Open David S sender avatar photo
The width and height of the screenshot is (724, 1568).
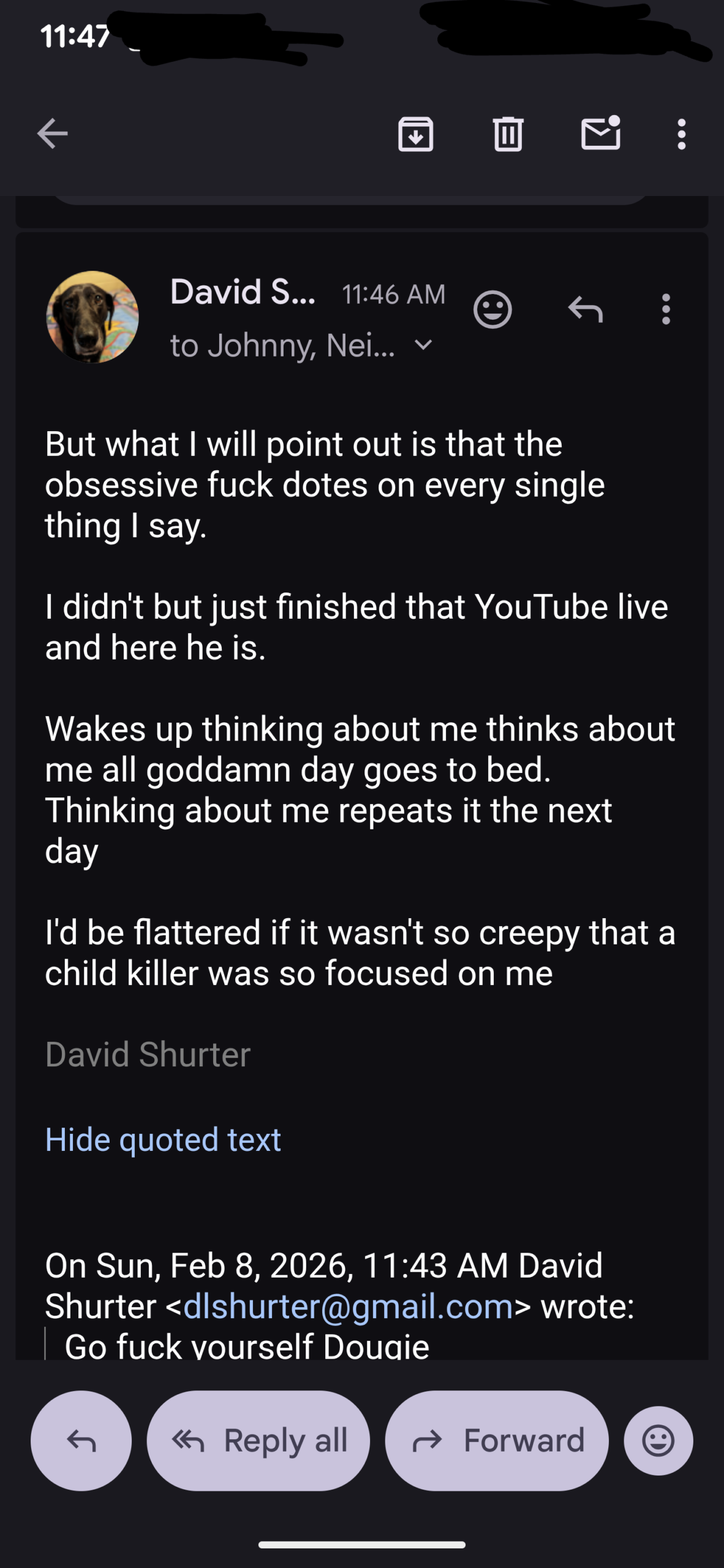(92, 317)
